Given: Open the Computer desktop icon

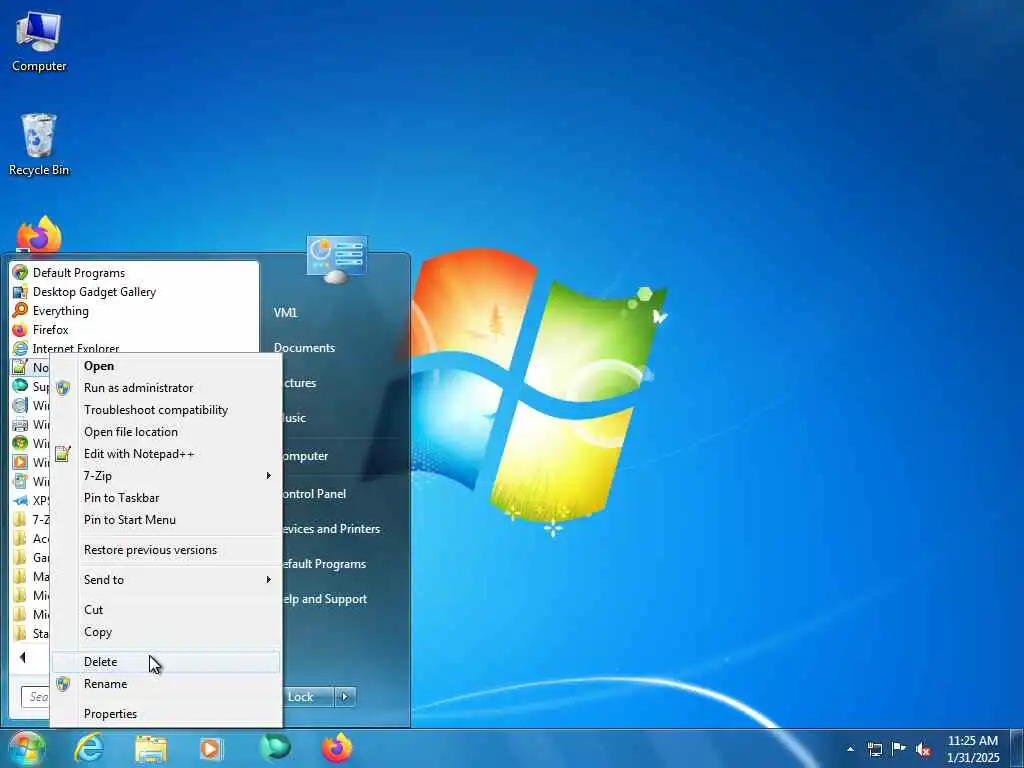Looking at the screenshot, I should coord(39,42).
